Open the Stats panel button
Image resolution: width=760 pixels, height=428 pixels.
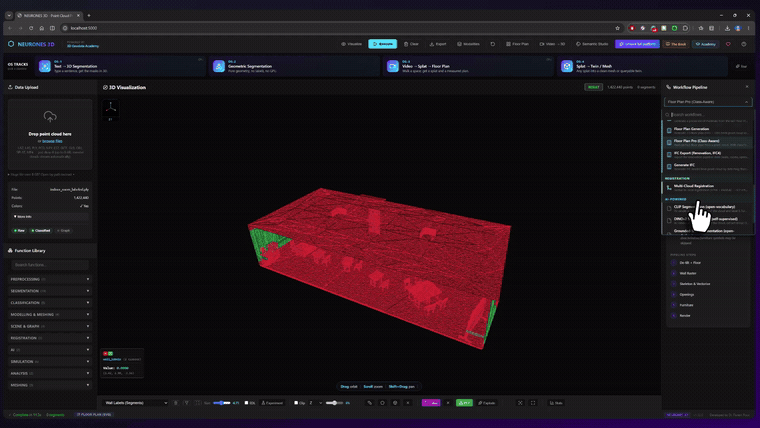556,403
